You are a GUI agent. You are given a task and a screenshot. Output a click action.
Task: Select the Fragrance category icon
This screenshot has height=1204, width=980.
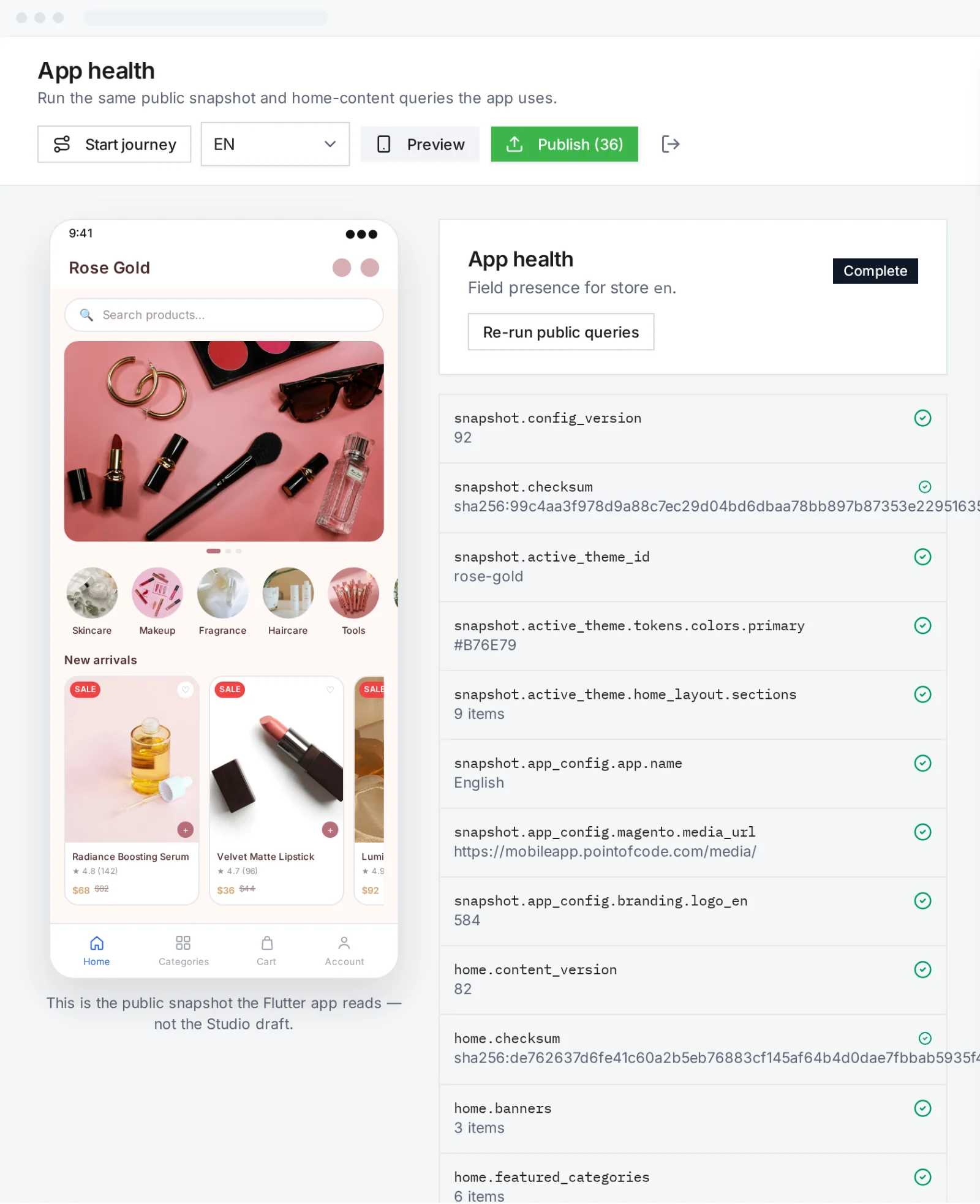[222, 592]
